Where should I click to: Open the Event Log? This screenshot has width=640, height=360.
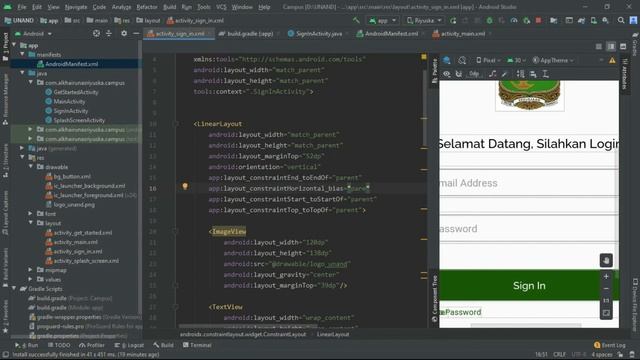click(610, 345)
